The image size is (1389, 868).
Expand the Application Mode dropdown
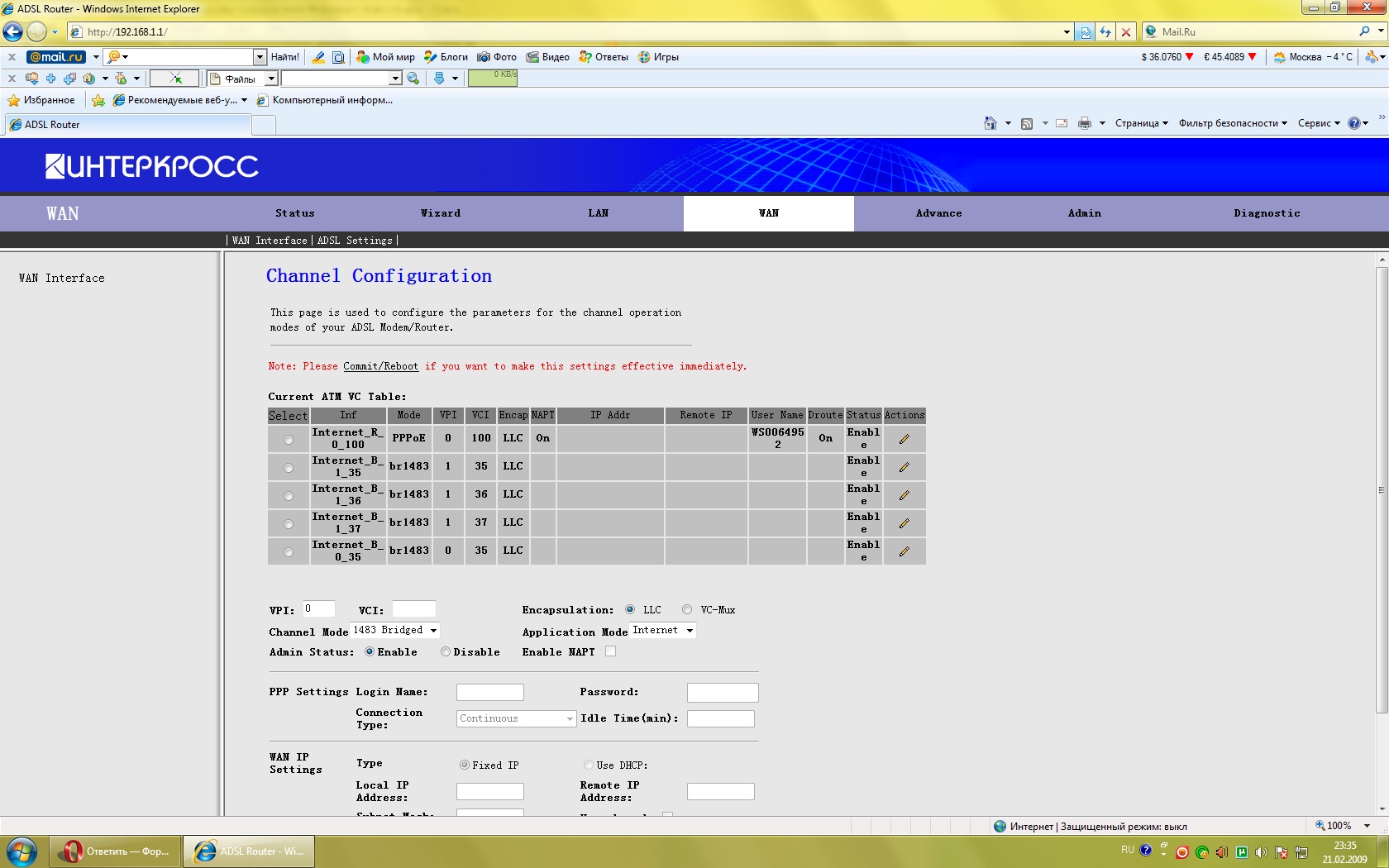click(x=663, y=631)
